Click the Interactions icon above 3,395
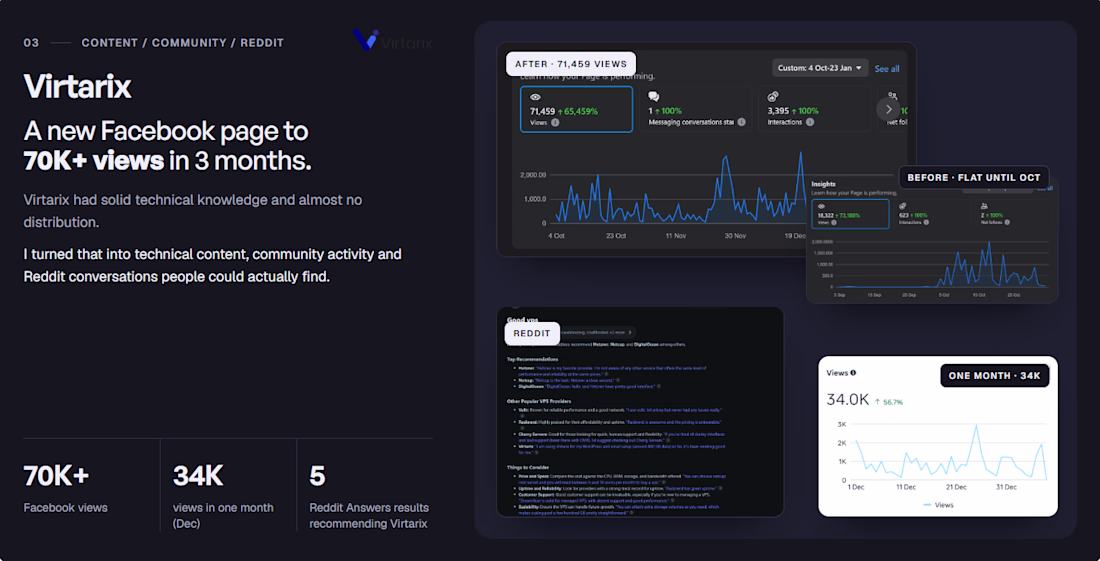This screenshot has width=1100, height=561. tap(773, 97)
